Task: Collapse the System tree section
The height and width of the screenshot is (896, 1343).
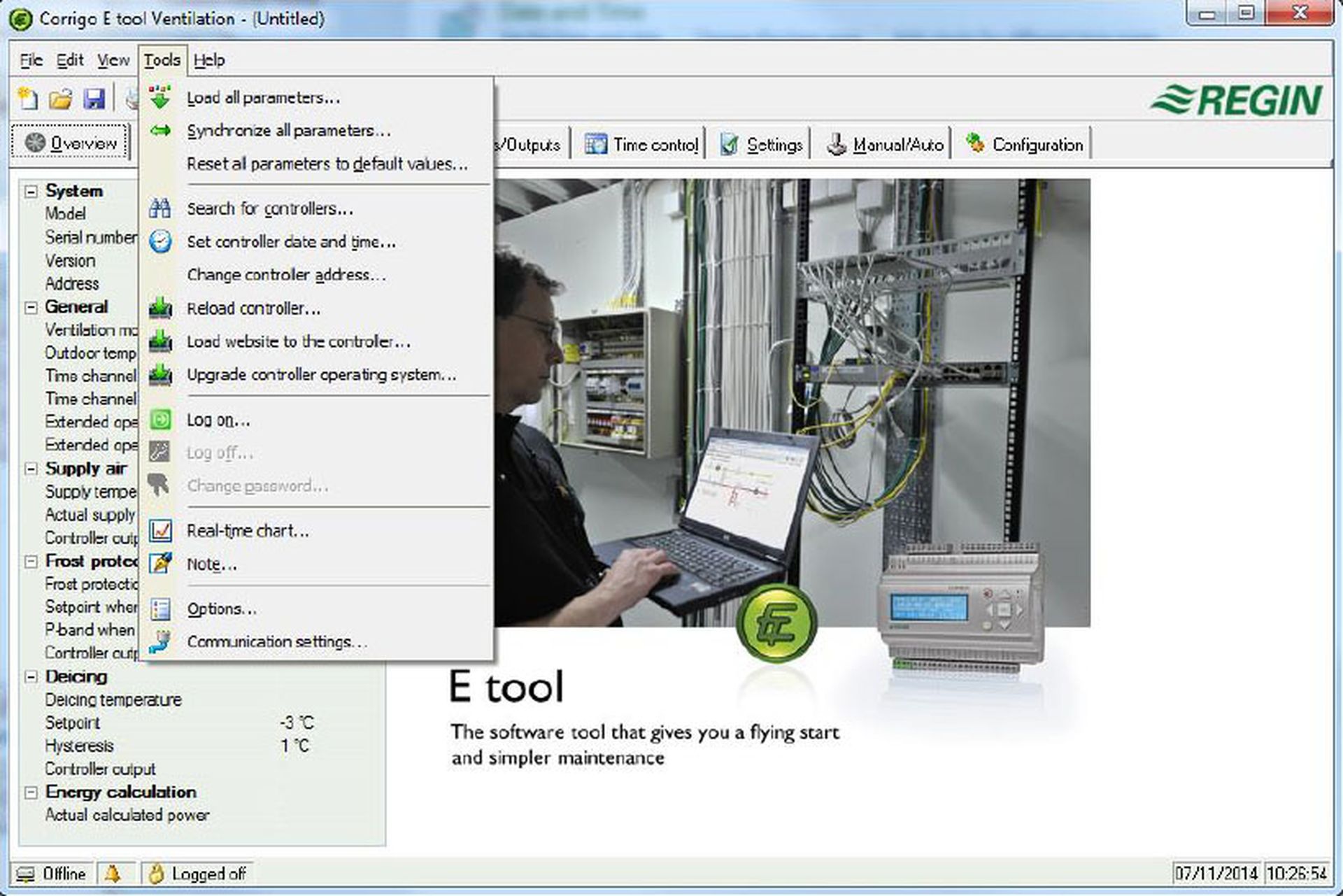Action: [29, 190]
